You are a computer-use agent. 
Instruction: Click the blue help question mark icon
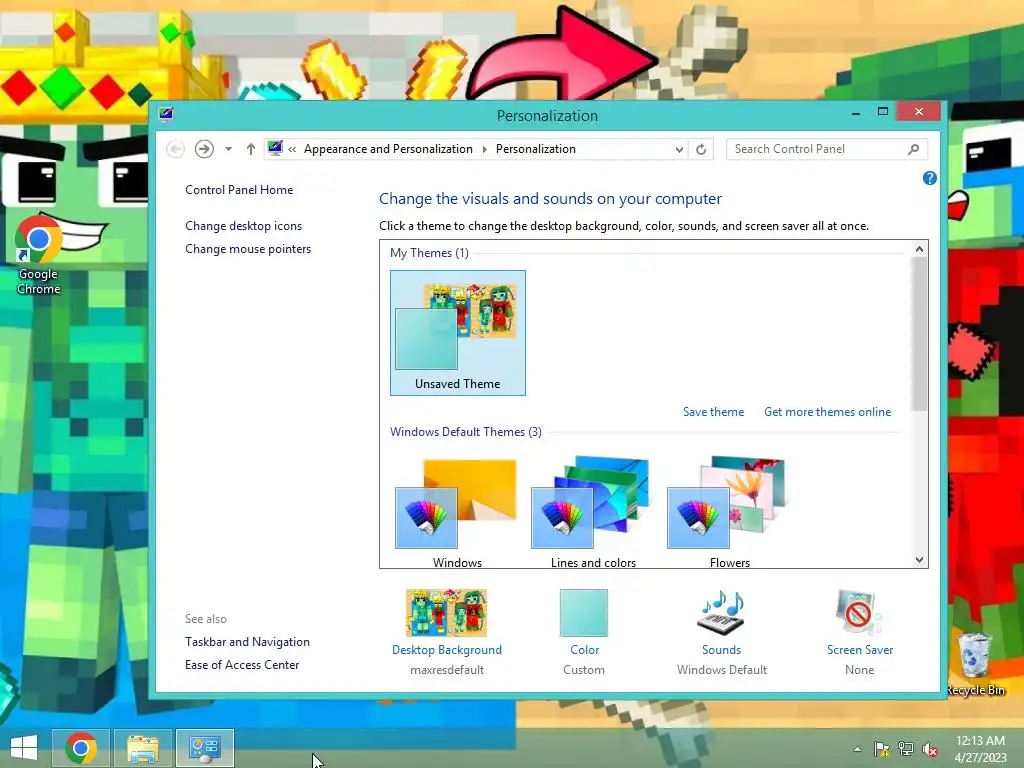pos(929,178)
